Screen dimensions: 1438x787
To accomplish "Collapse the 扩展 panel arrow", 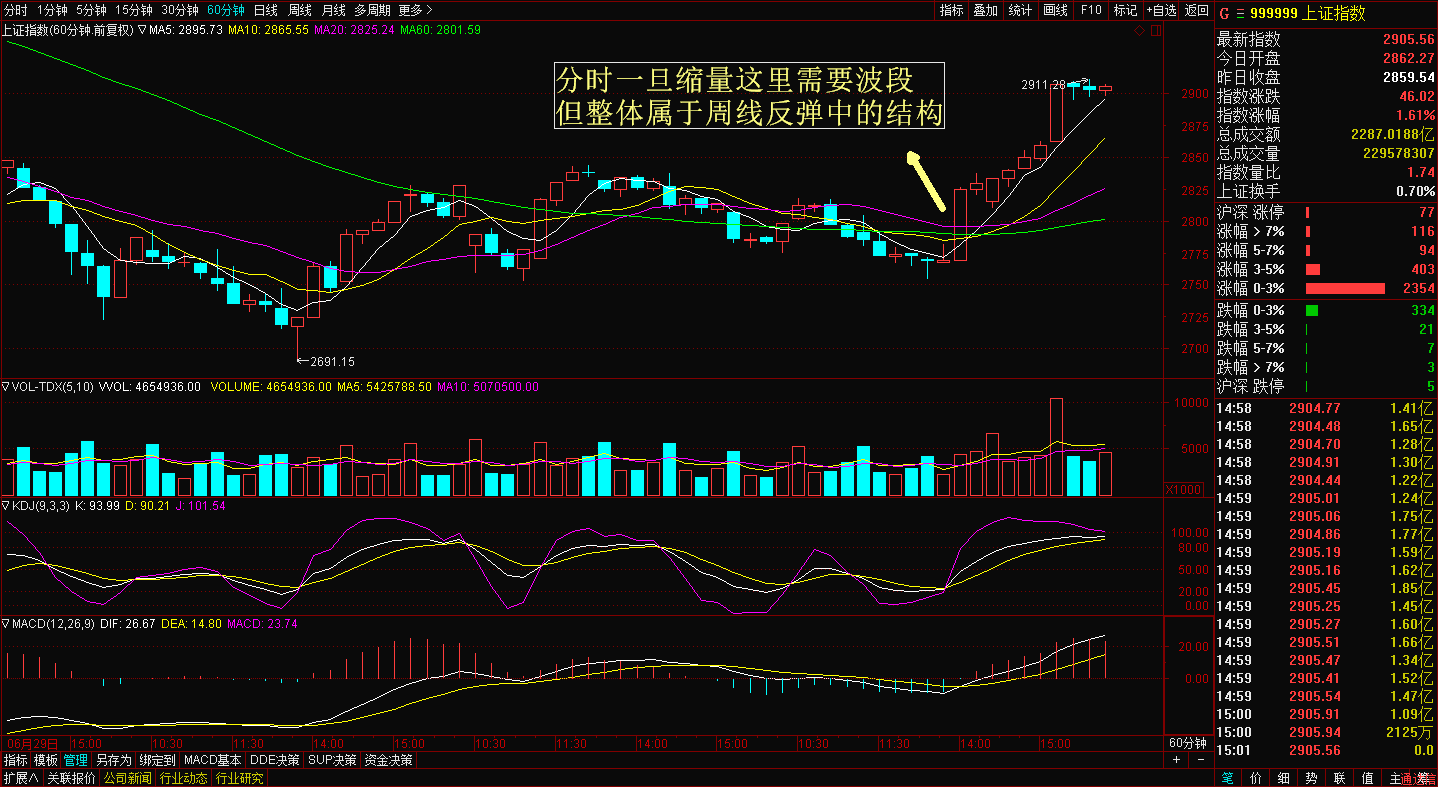I will 20,778.
